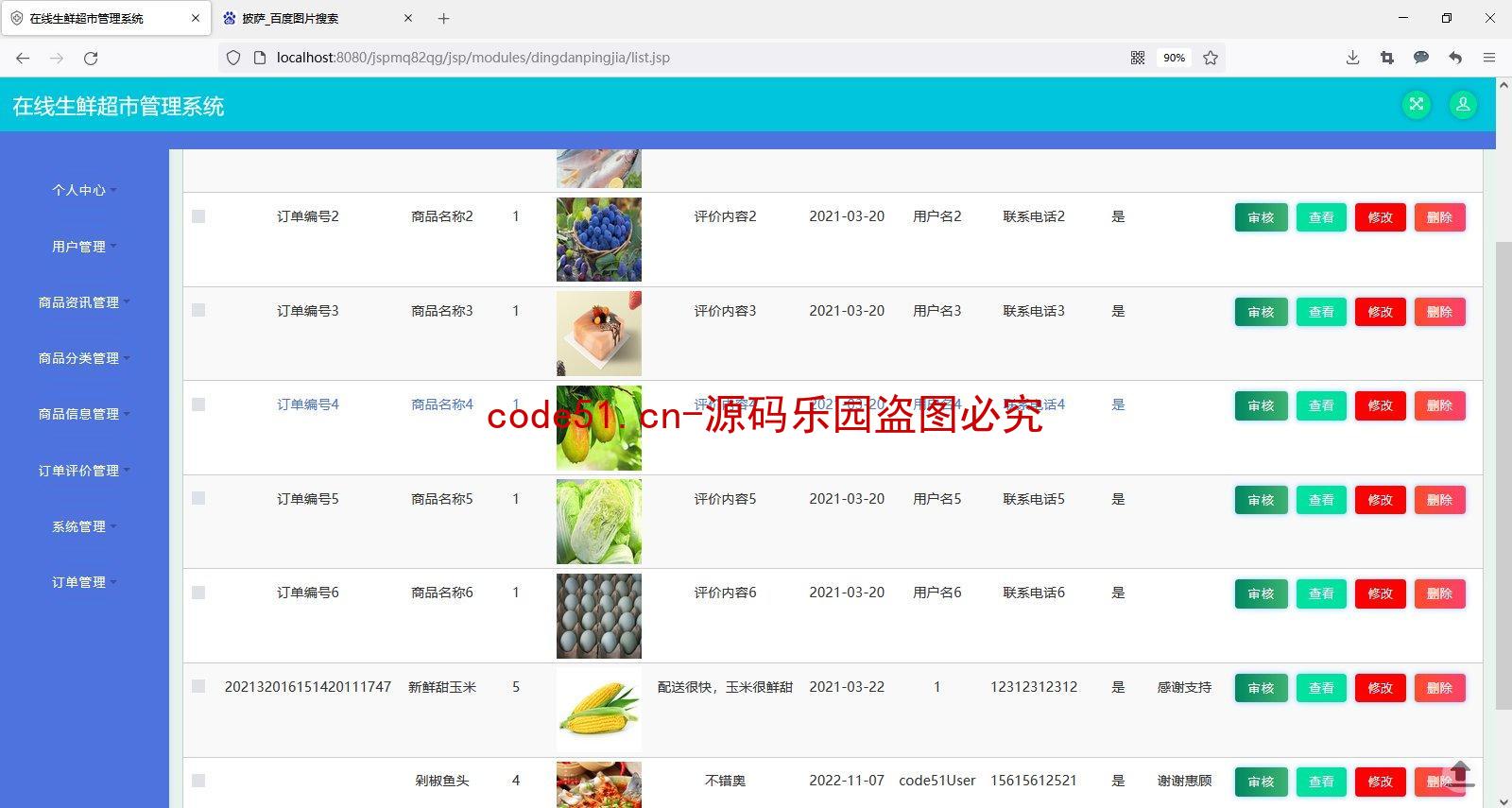Close the 披萨_百度图片搜索 tab
Viewport: 1512px width, 808px height.
[408, 18]
